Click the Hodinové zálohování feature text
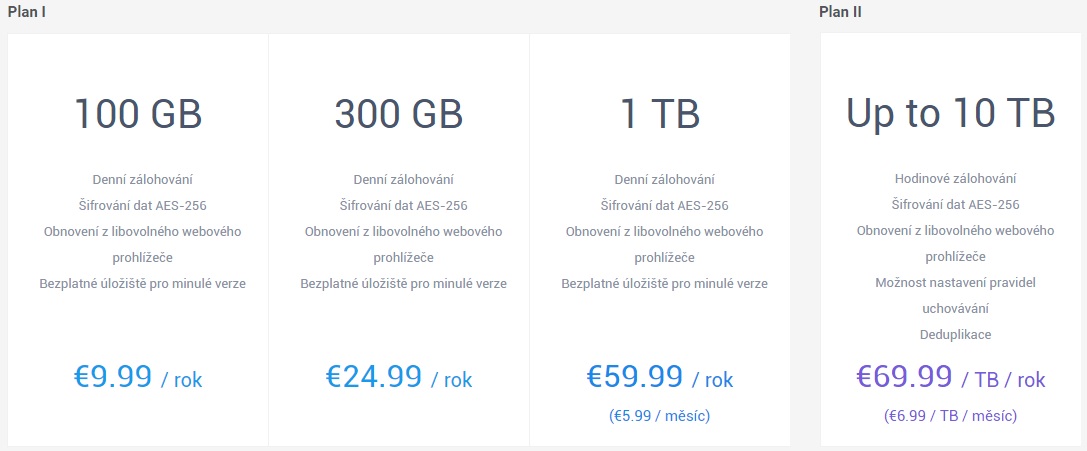The image size is (1087, 451). (955, 179)
